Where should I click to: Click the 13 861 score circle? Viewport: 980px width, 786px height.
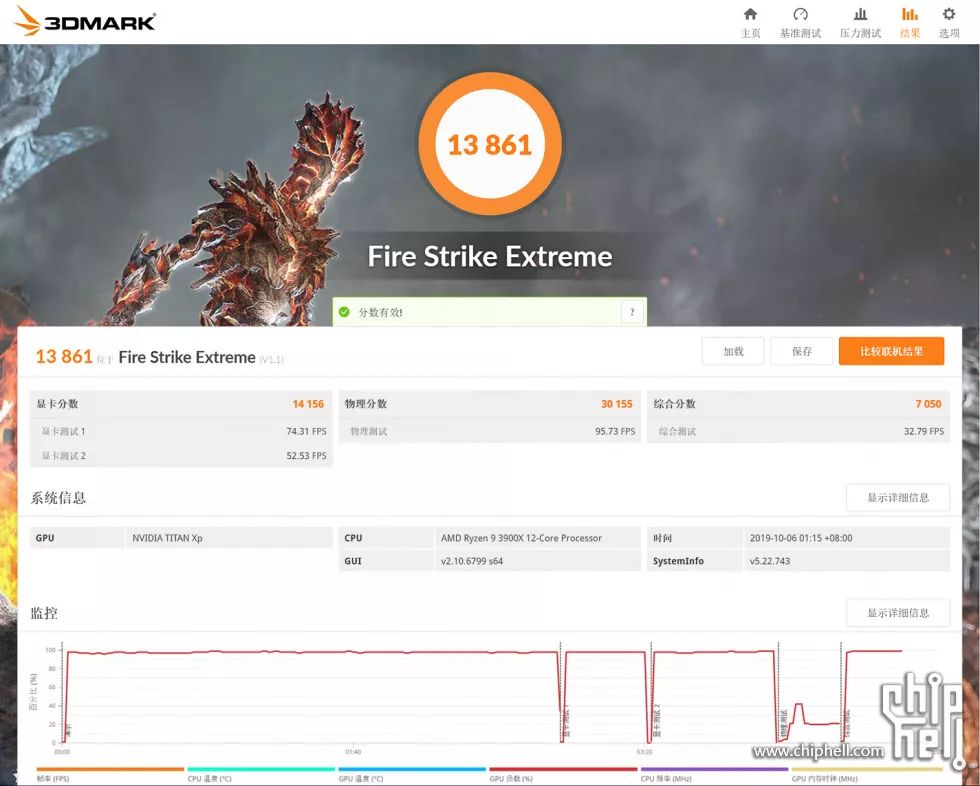tap(490, 144)
